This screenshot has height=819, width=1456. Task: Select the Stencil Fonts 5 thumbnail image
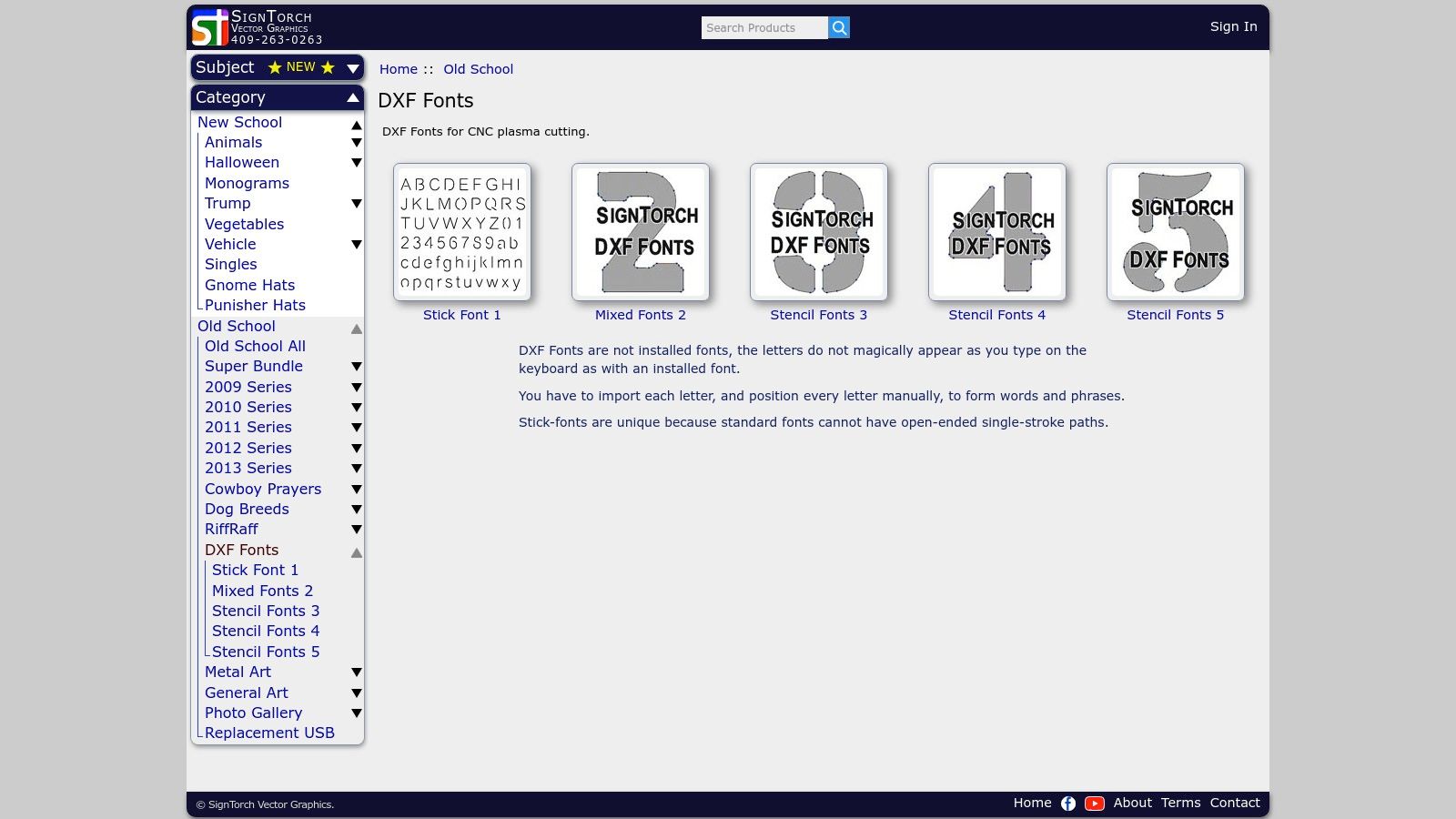point(1176,232)
